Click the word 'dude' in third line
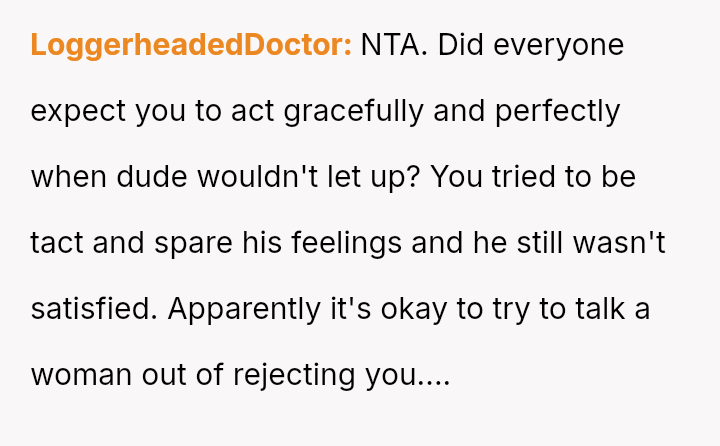 point(152,177)
